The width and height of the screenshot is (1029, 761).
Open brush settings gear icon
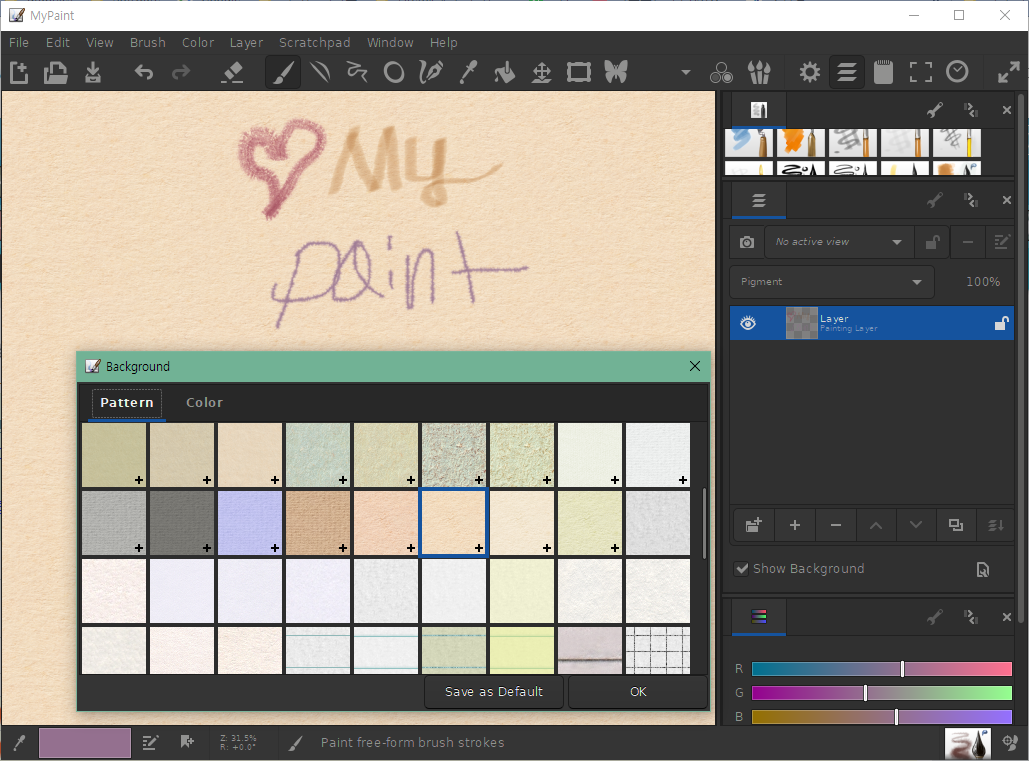810,72
